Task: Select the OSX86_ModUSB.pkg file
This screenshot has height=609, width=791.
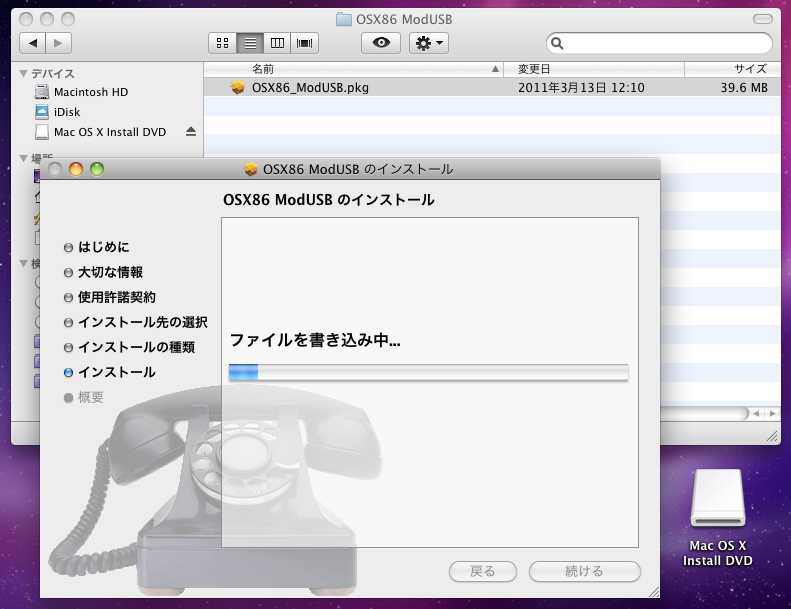Action: coord(310,88)
